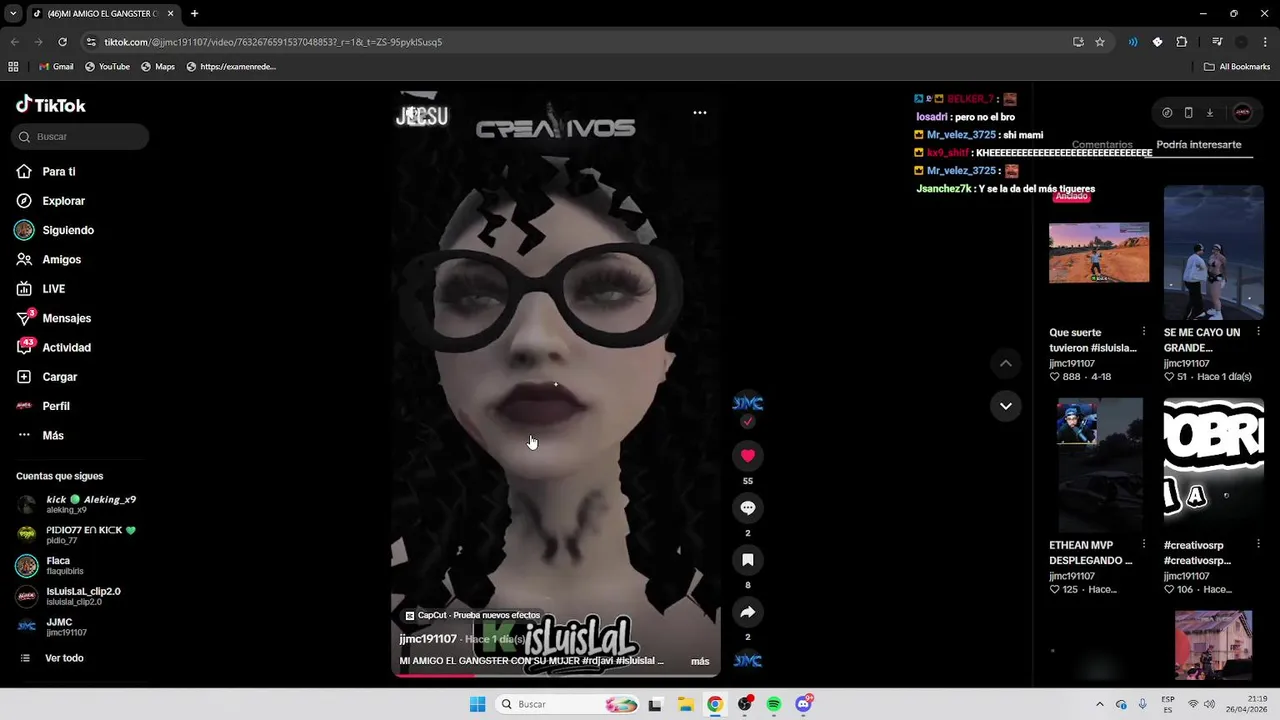Screen dimensions: 1280x720
Task: Open the Gmail bookmark
Action: 56,67
